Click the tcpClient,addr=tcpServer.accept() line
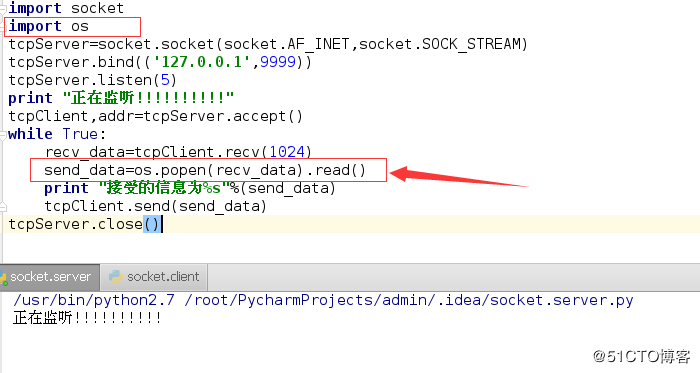700x373 pixels. pos(155,116)
